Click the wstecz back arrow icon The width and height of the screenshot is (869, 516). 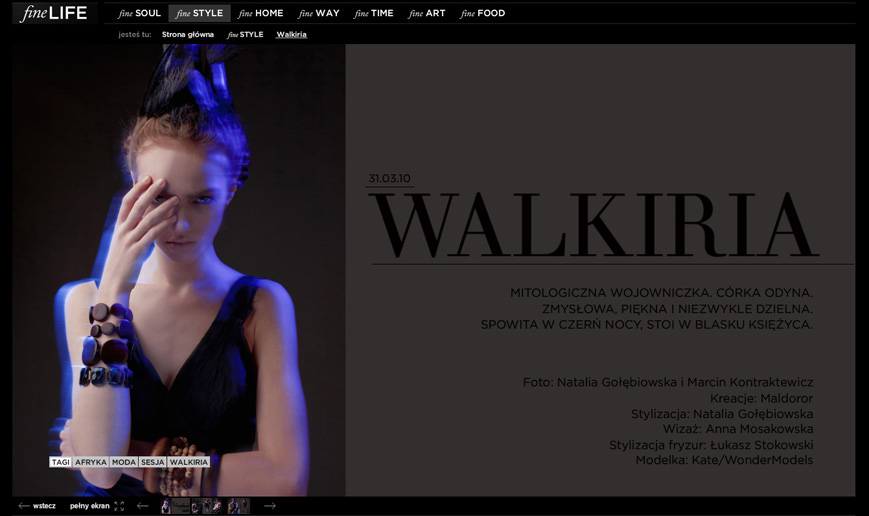click(x=24, y=506)
